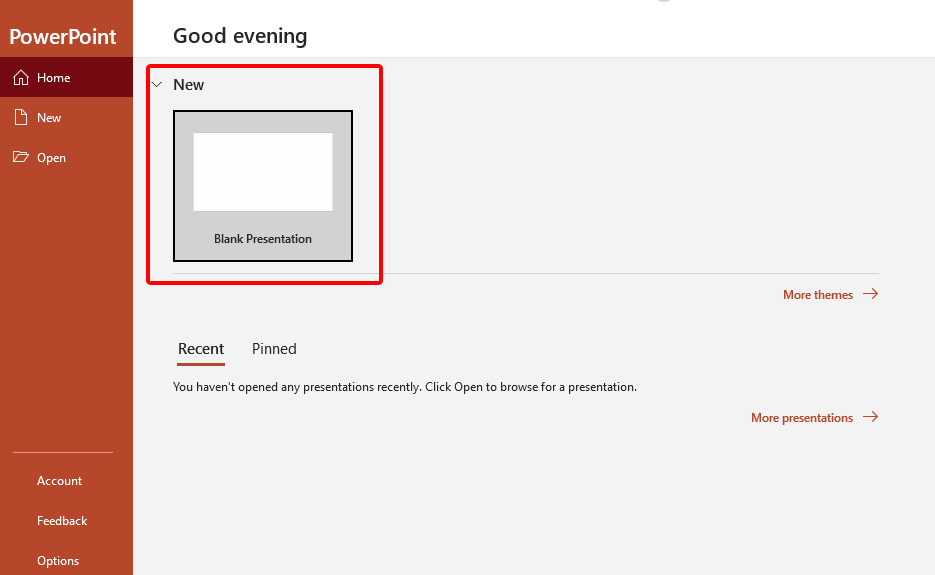Click the 'You haven't opened any presentations' message
The height and width of the screenshot is (575, 935).
tap(405, 387)
